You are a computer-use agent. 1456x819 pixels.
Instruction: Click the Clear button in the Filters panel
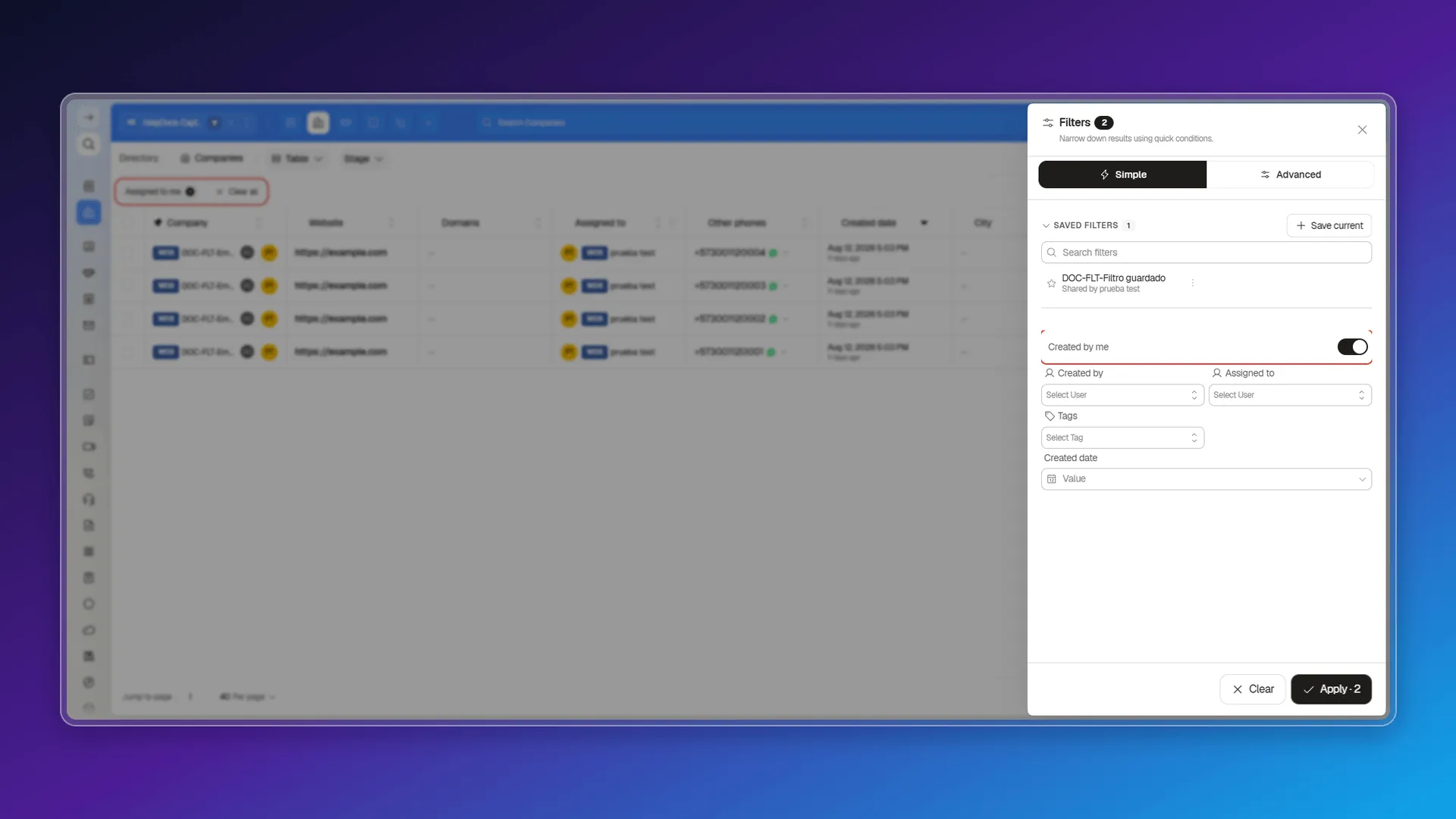click(1253, 689)
